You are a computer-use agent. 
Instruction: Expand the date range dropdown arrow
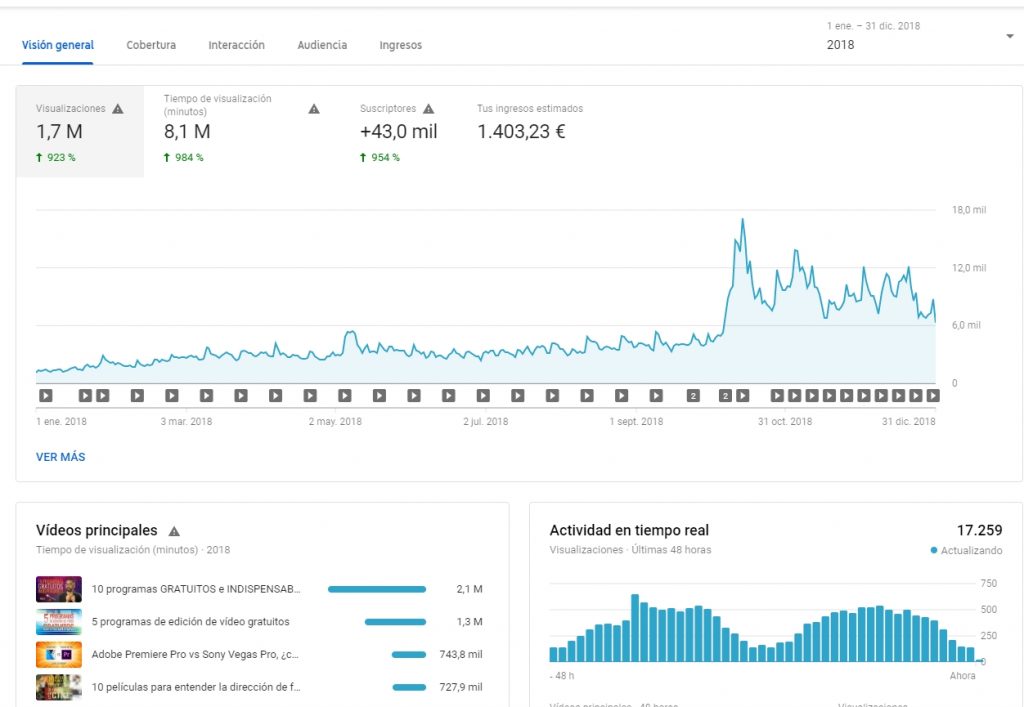(1009, 37)
